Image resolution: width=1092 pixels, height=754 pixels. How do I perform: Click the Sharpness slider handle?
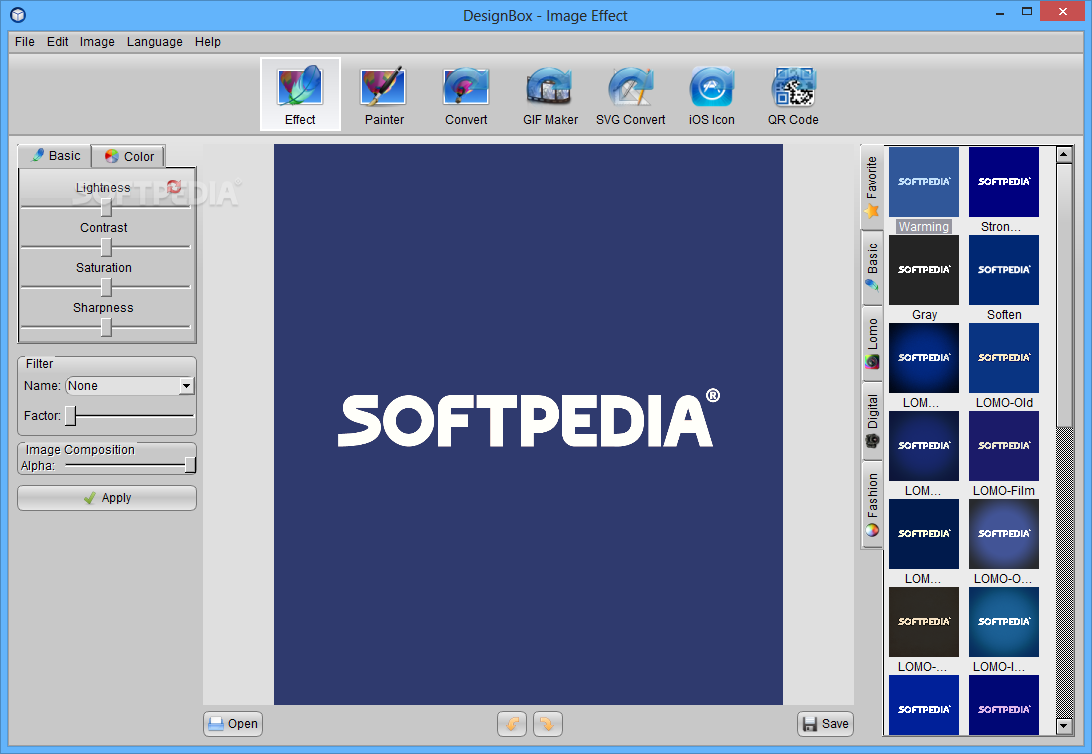pos(106,327)
